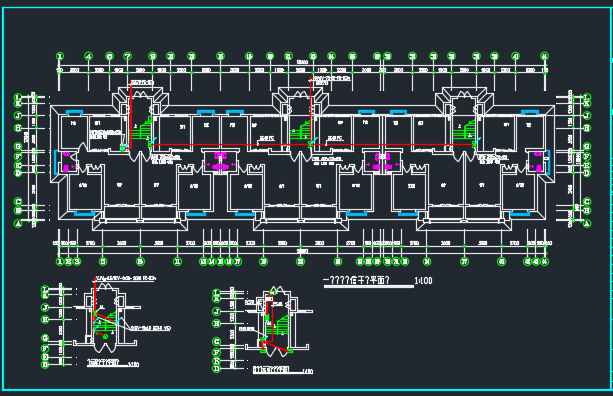Viewport: 613px width, 396px height.
Task: Select axis bubble A left of main plan
Action: click(x=18, y=224)
